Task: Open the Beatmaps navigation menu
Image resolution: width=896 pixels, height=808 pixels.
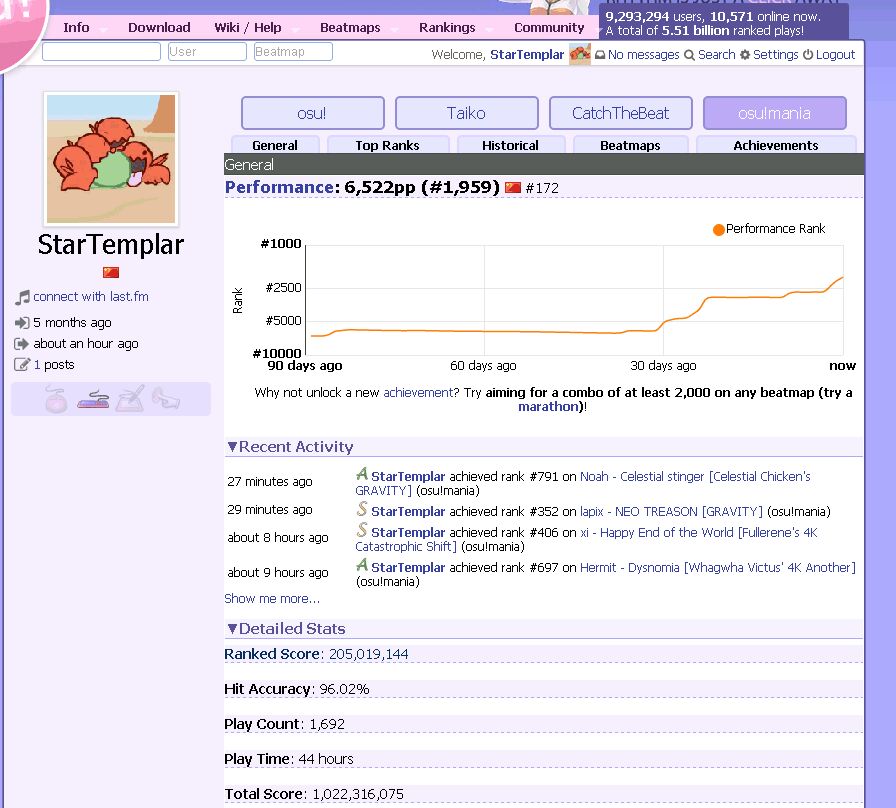Action: point(350,27)
